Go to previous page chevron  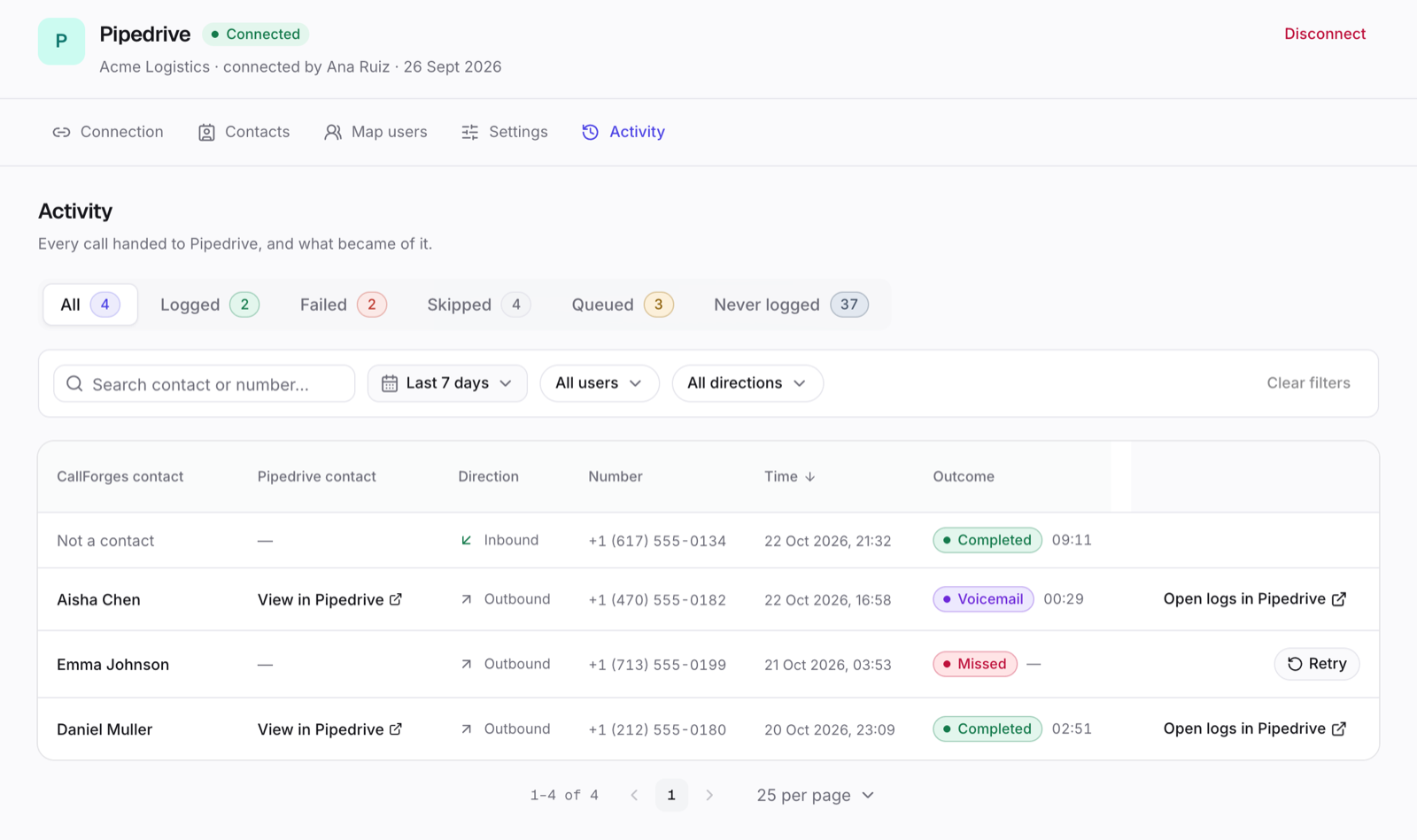tap(634, 795)
